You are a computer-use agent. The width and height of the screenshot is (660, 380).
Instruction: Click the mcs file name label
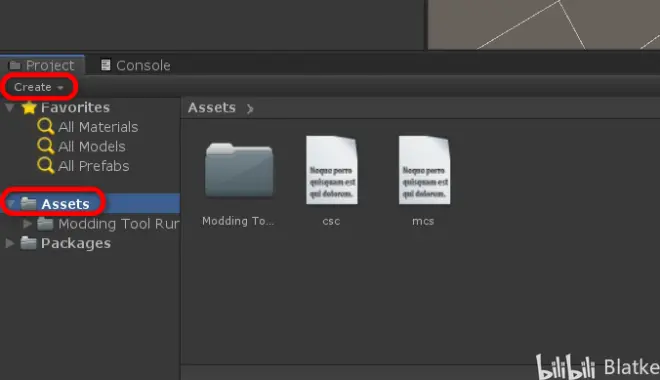tap(423, 221)
